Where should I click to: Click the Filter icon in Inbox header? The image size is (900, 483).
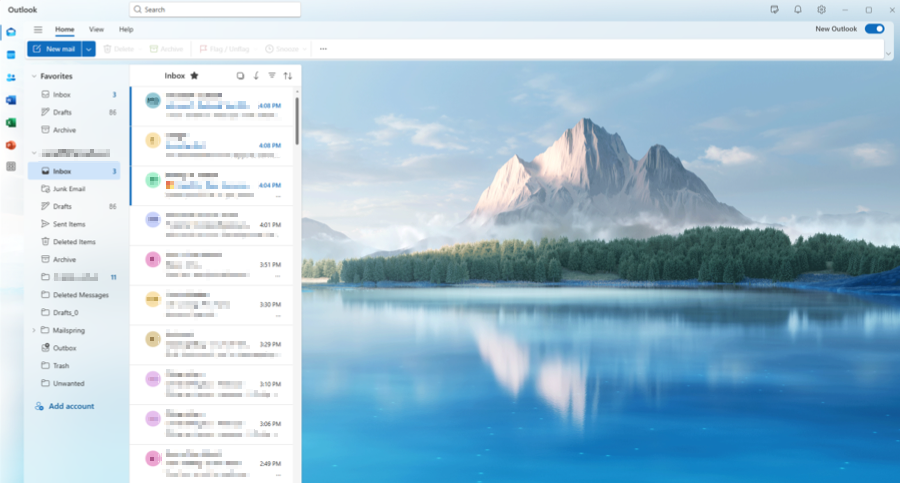click(x=272, y=75)
